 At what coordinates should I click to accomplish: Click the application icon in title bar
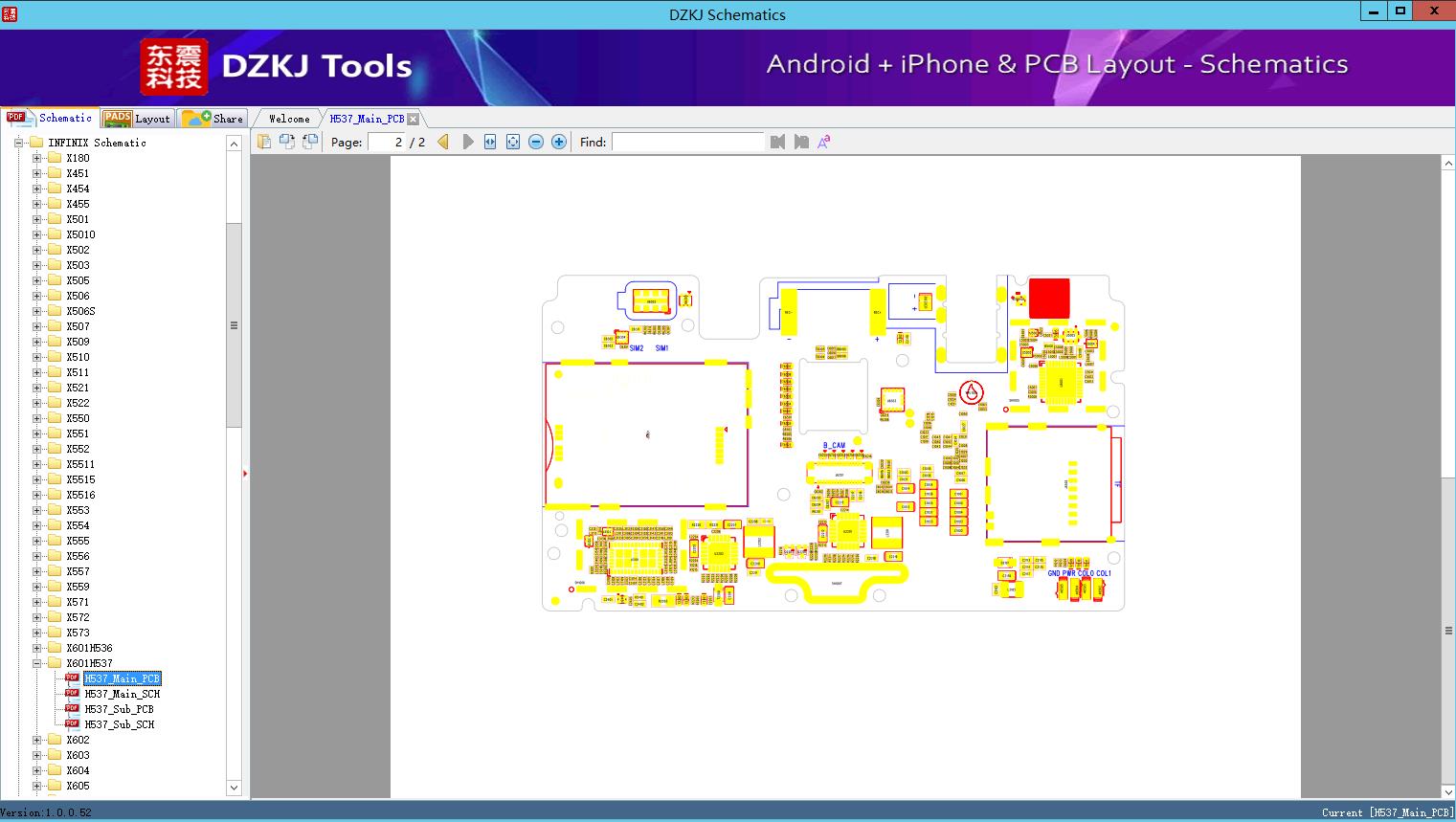(10, 13)
